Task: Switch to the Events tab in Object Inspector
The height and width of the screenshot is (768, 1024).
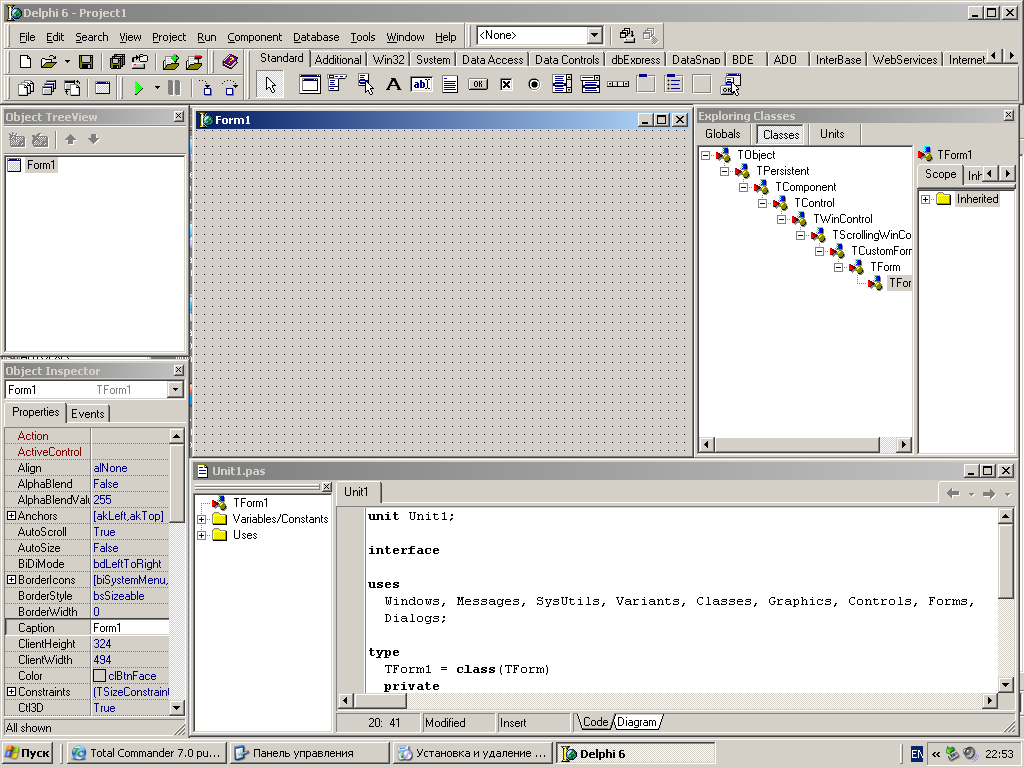Action: point(88,413)
